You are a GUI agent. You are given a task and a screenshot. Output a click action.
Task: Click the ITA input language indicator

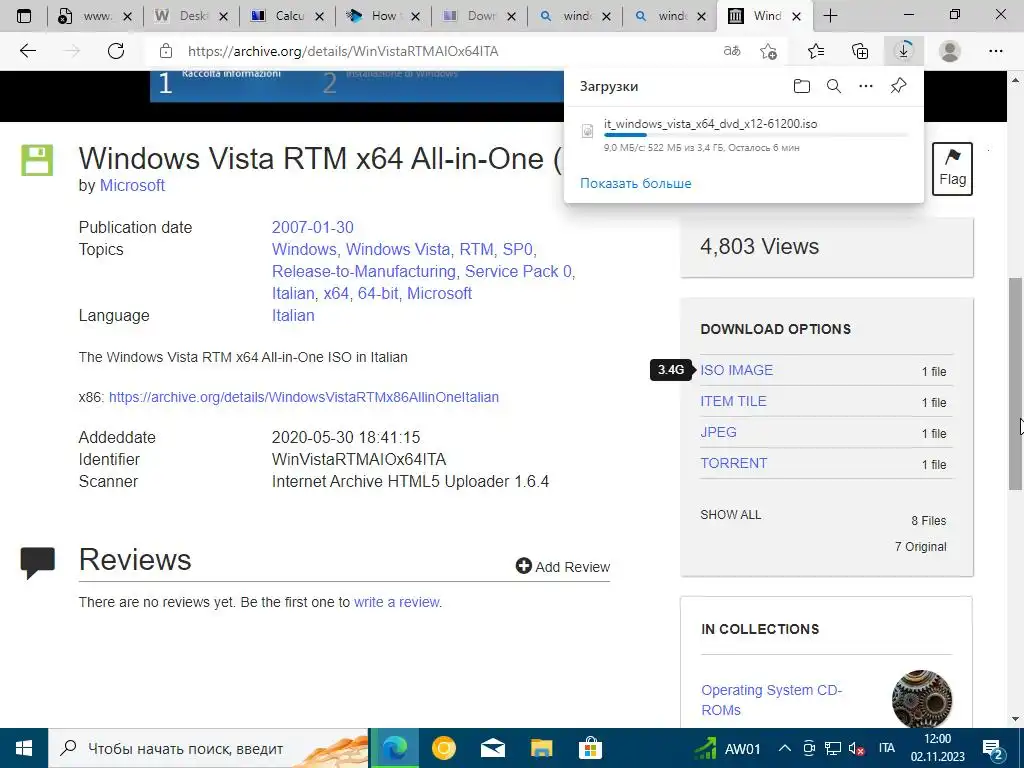pos(886,748)
